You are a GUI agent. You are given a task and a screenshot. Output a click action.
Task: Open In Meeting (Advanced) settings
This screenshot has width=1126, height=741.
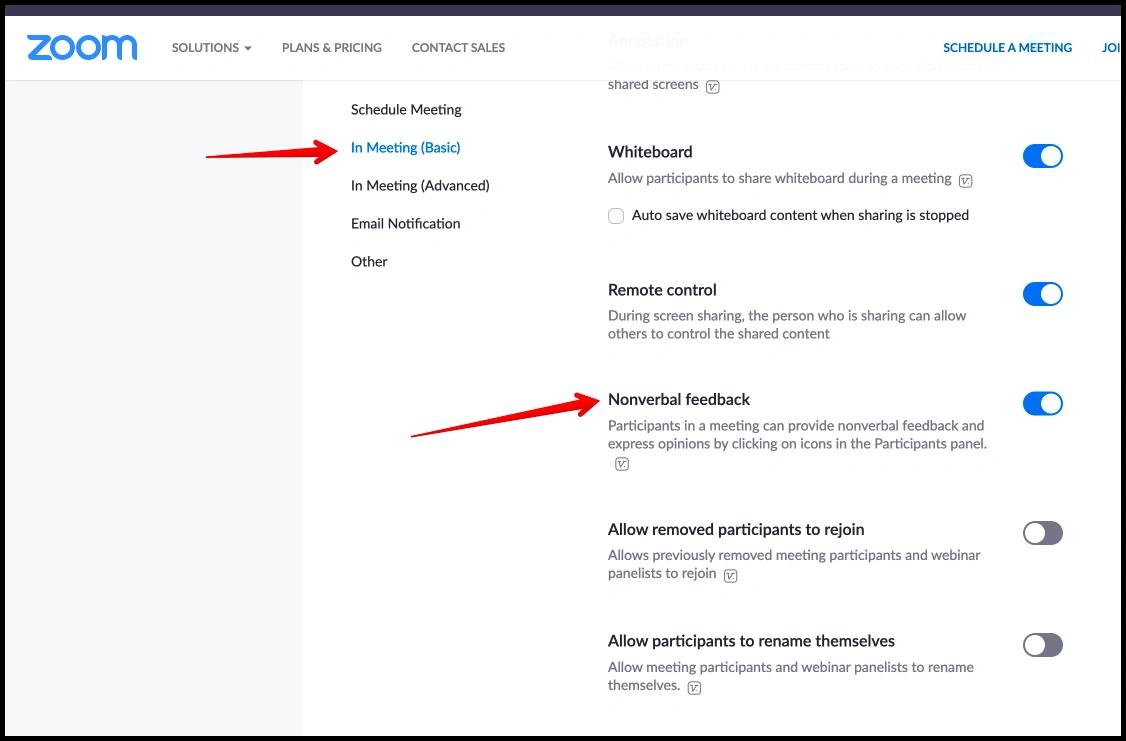[420, 186]
